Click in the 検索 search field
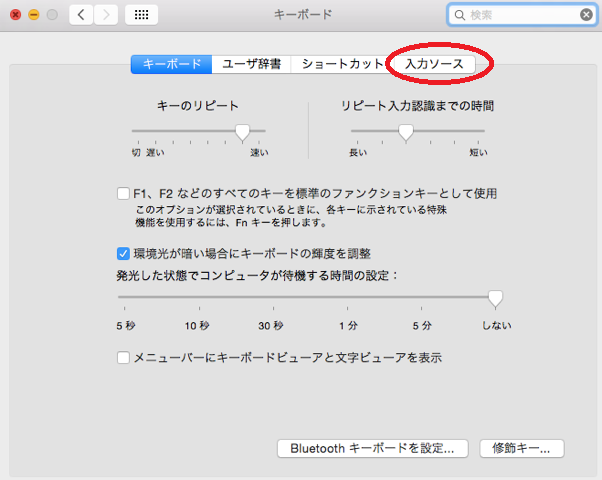The height and width of the screenshot is (480, 602). coord(522,15)
